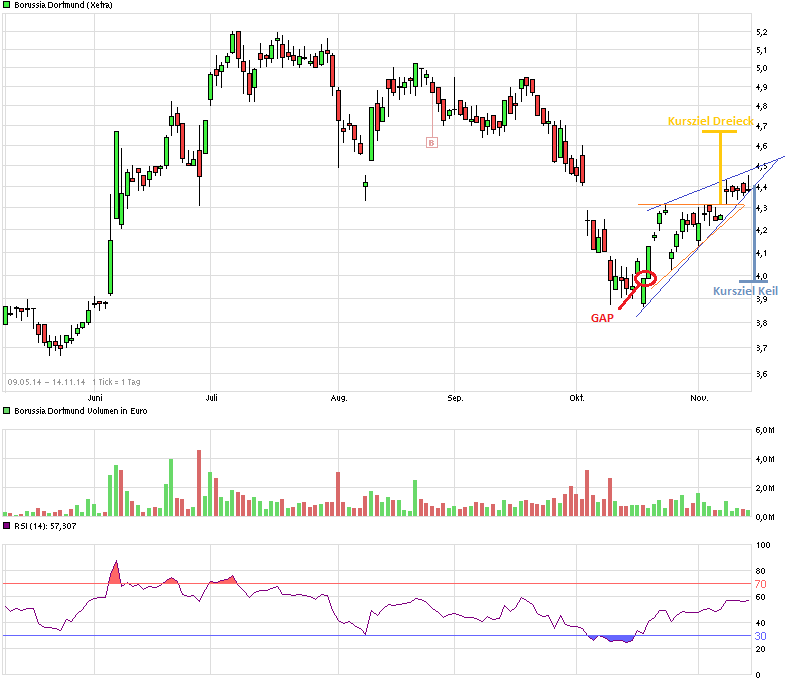Screen dimensions: 792x684
Task: Click the red 70 RSI threshold label
Action: (761, 584)
